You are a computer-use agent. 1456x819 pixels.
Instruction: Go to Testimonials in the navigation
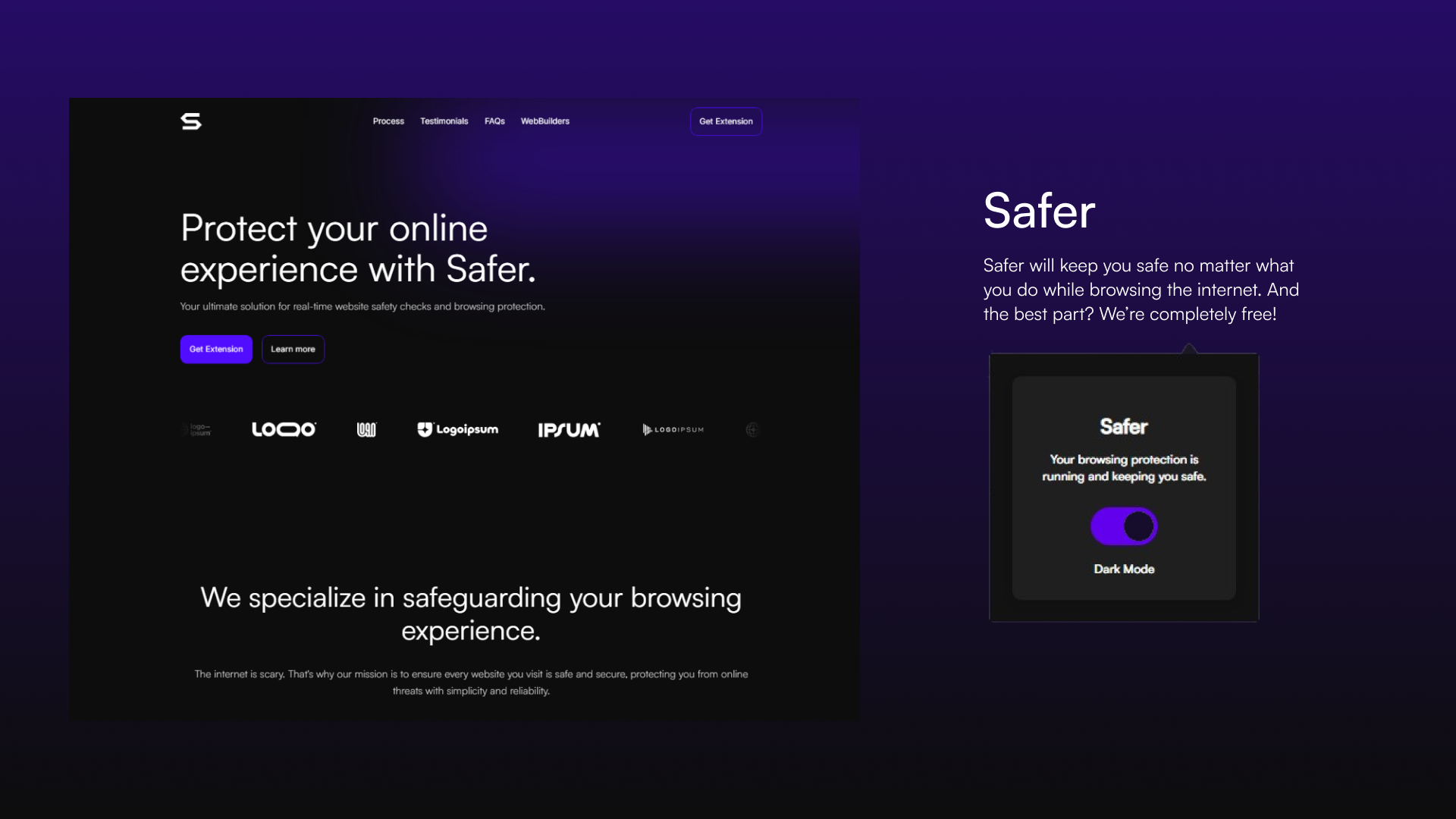444,121
